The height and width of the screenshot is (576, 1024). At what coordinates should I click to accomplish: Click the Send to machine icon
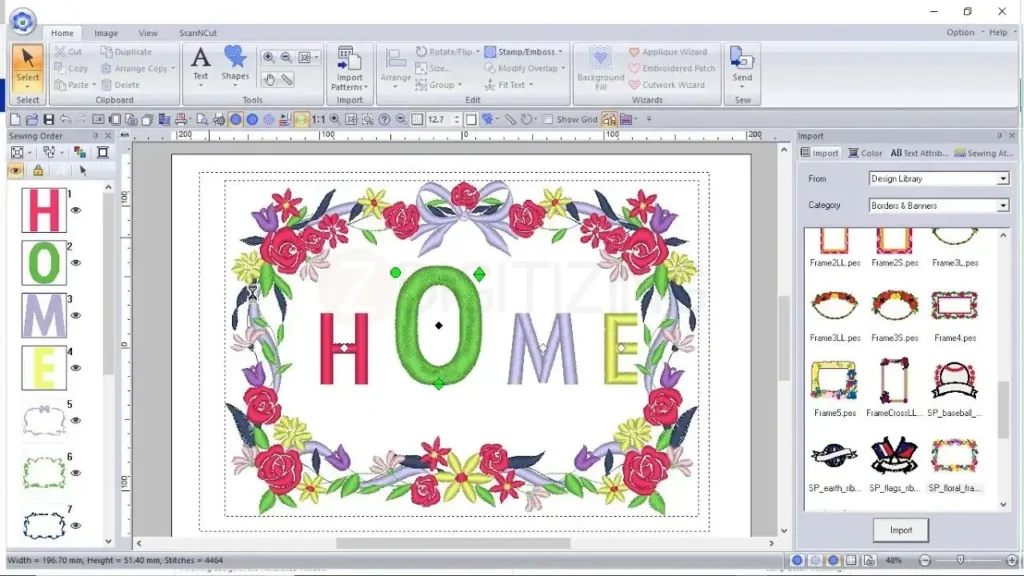(x=742, y=64)
